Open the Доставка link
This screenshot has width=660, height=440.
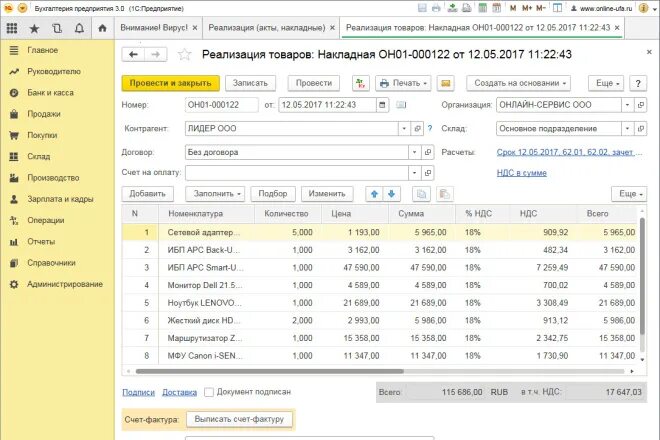[179, 392]
